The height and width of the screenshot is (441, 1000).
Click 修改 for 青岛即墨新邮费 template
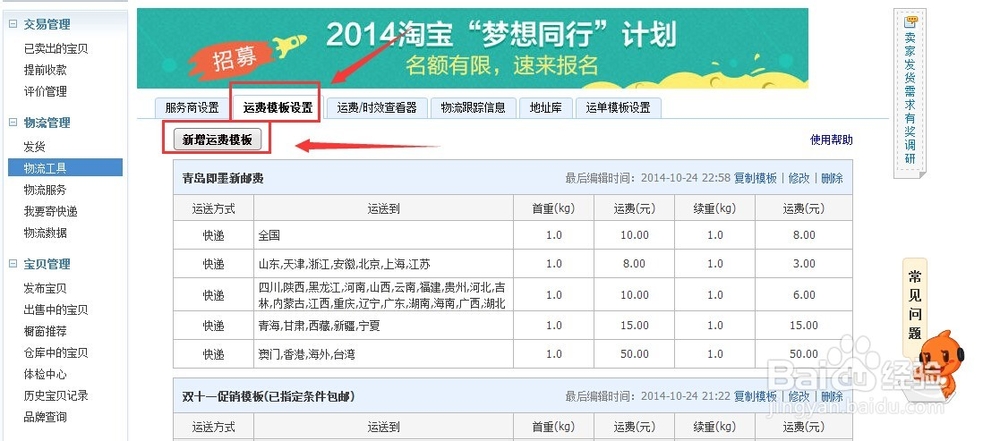coord(799,178)
